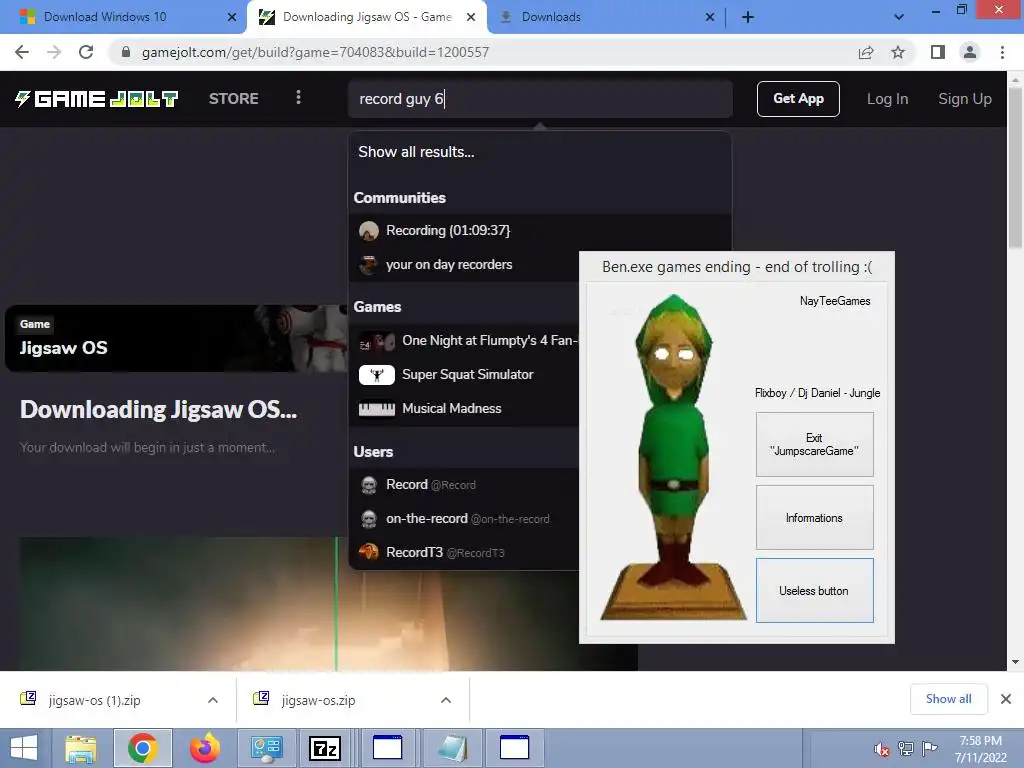
Task: Choose One Night at Flumpty's 4 Fan game
Action: pos(464,340)
